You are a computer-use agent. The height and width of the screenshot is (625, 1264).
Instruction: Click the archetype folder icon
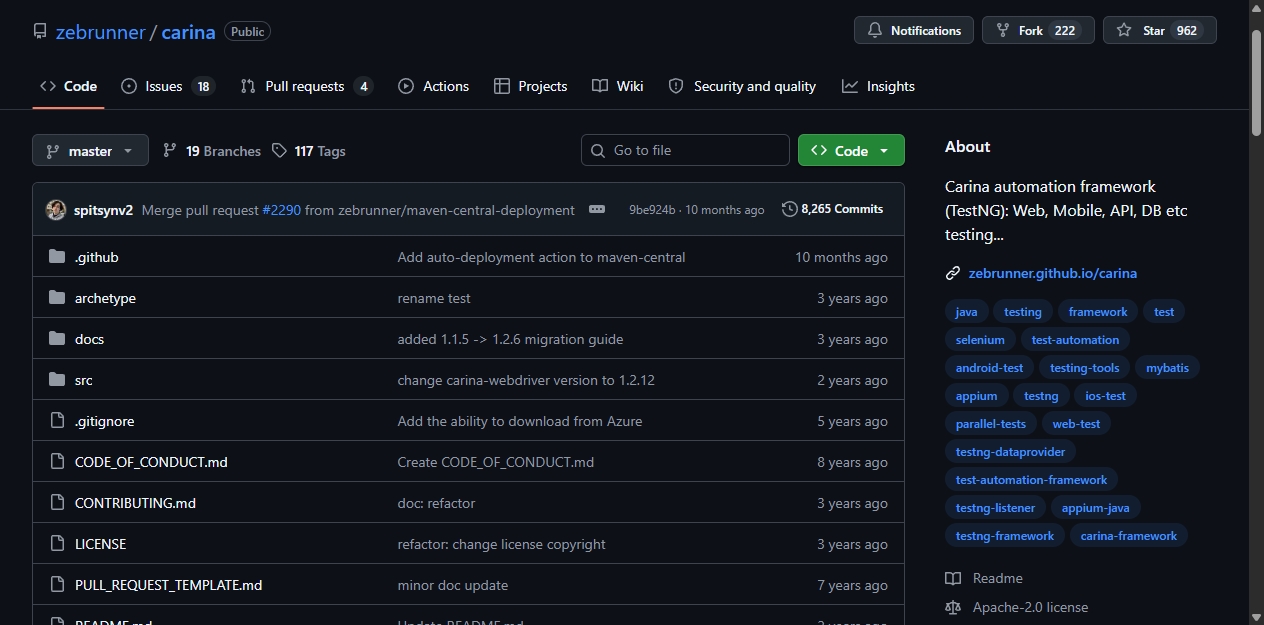(x=57, y=298)
